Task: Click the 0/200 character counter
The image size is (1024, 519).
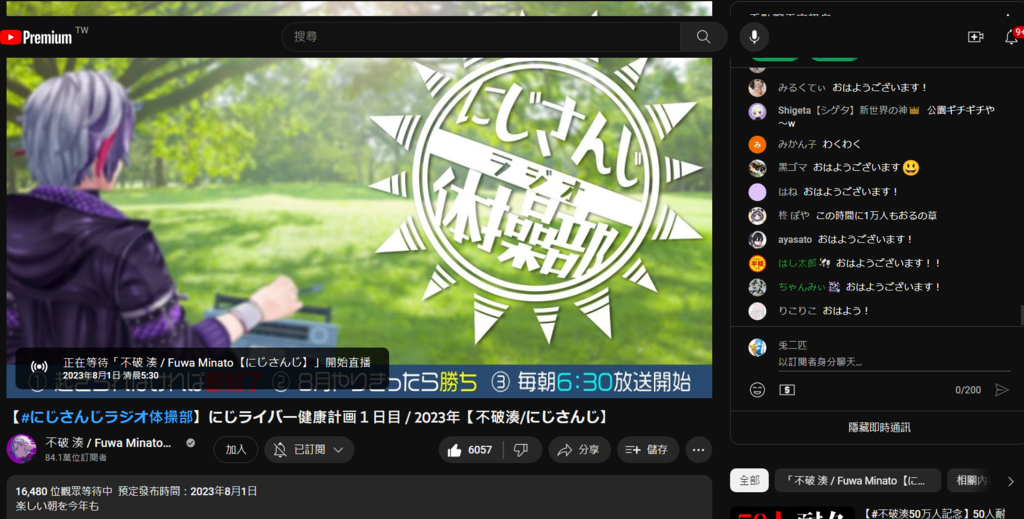Action: (968, 390)
